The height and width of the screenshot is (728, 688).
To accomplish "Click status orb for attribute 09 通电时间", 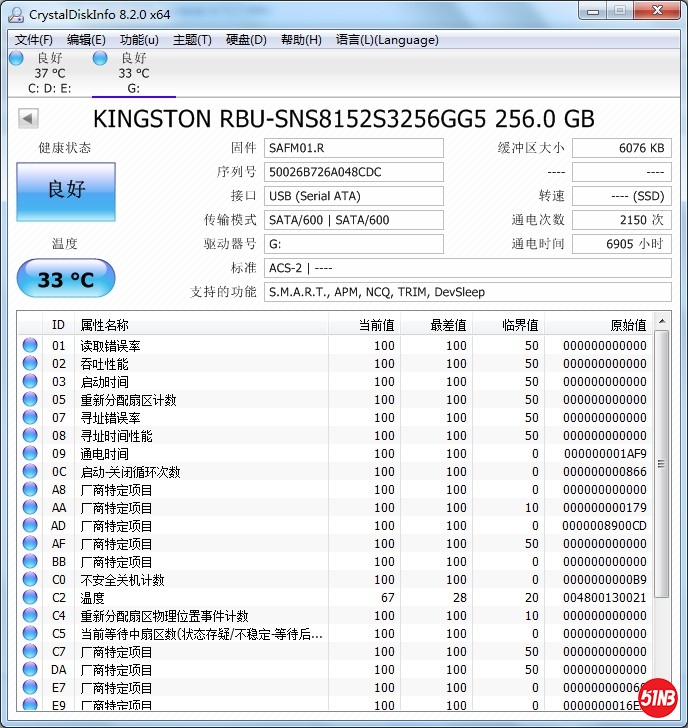I will (30, 454).
